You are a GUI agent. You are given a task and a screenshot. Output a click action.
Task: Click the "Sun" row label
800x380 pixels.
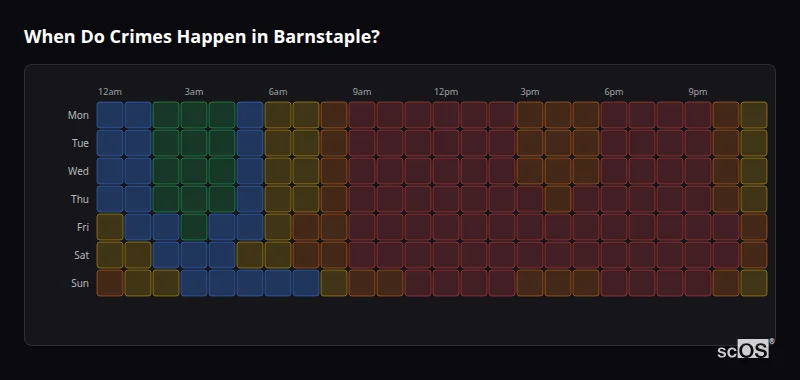pos(80,284)
